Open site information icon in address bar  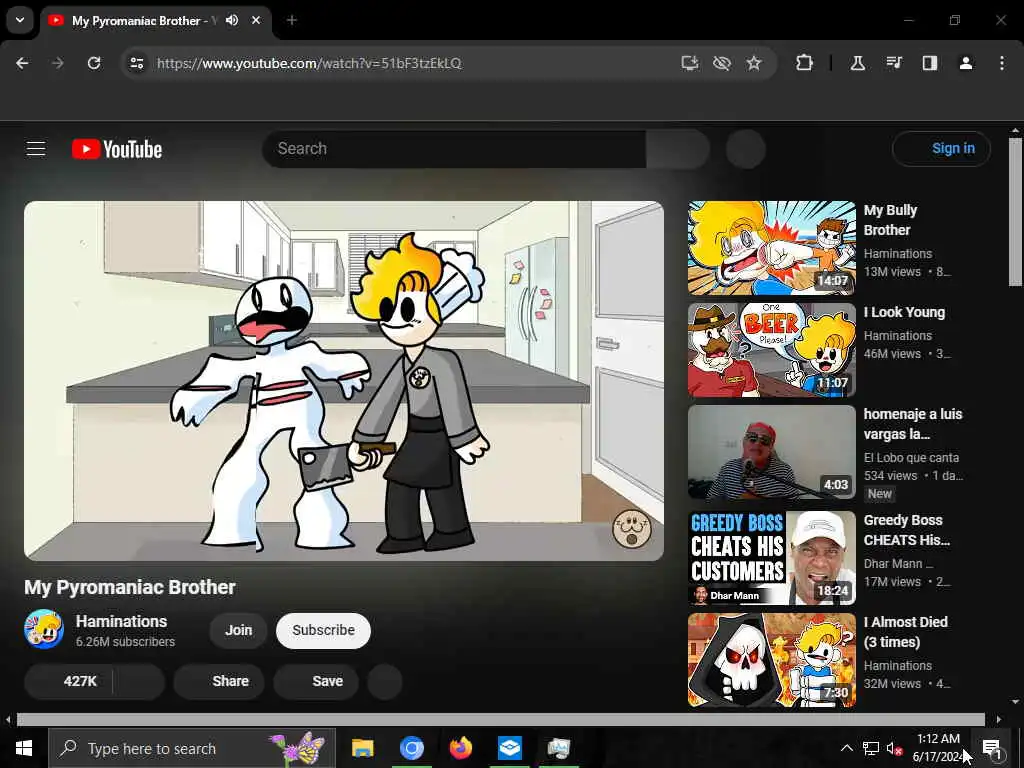coord(136,63)
